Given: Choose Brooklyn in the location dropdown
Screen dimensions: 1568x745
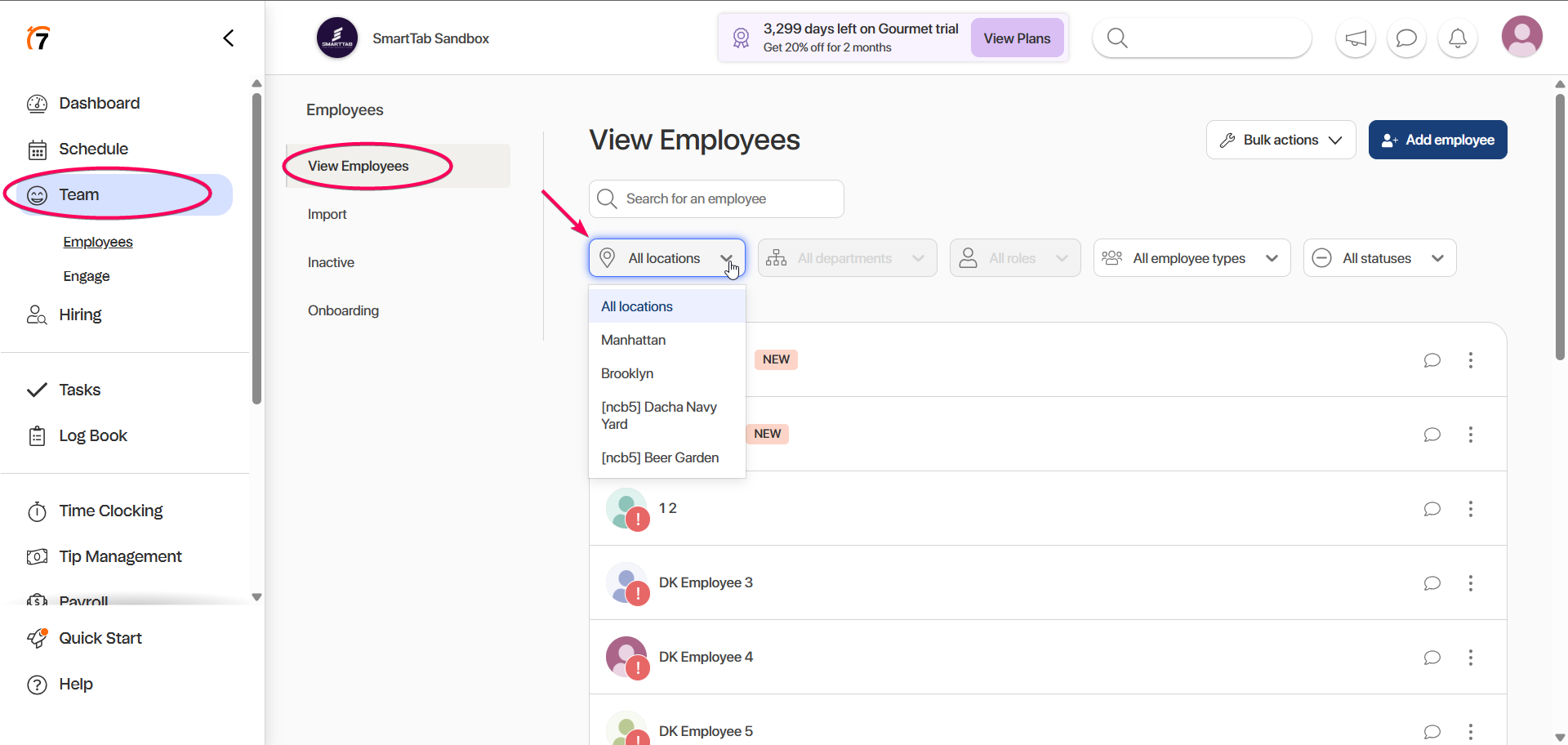Looking at the screenshot, I should (627, 373).
